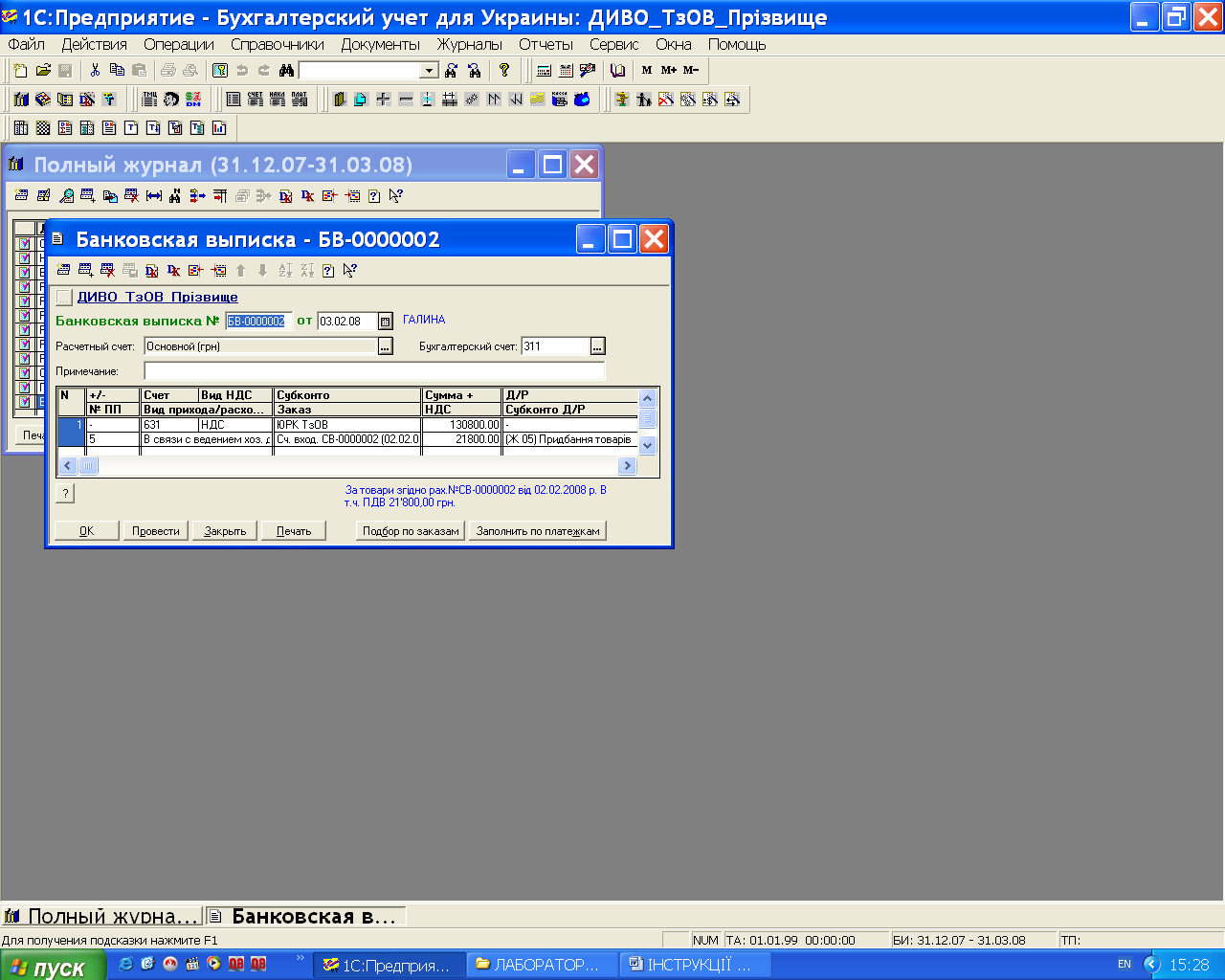Select the account 631 cell
The height and width of the screenshot is (980, 1225).
pyautogui.click(x=168, y=425)
